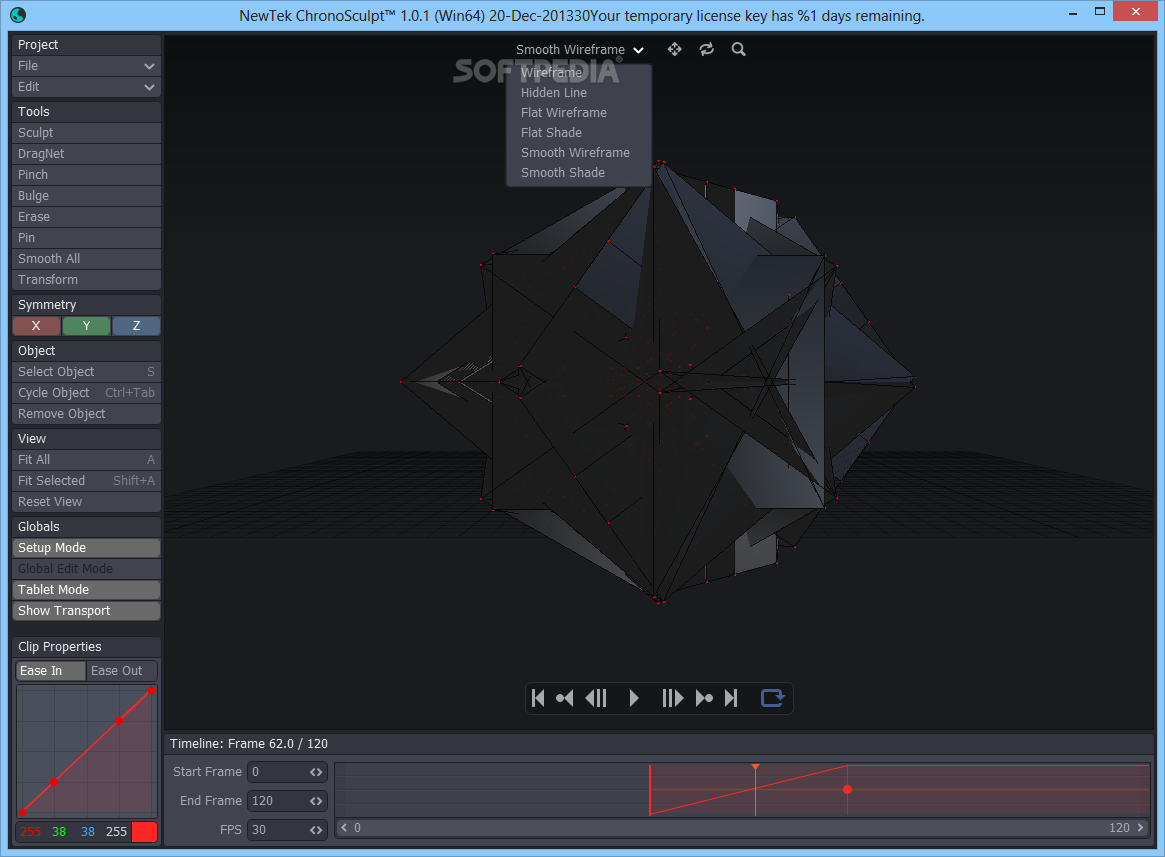Open the File dropdown menu
Viewport: 1165px width, 857px height.
[86, 66]
